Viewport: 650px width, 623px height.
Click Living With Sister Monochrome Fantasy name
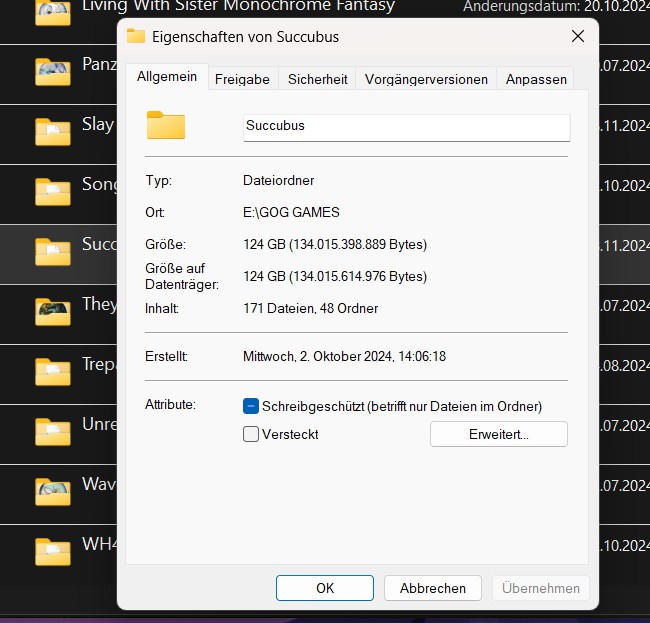[238, 6]
